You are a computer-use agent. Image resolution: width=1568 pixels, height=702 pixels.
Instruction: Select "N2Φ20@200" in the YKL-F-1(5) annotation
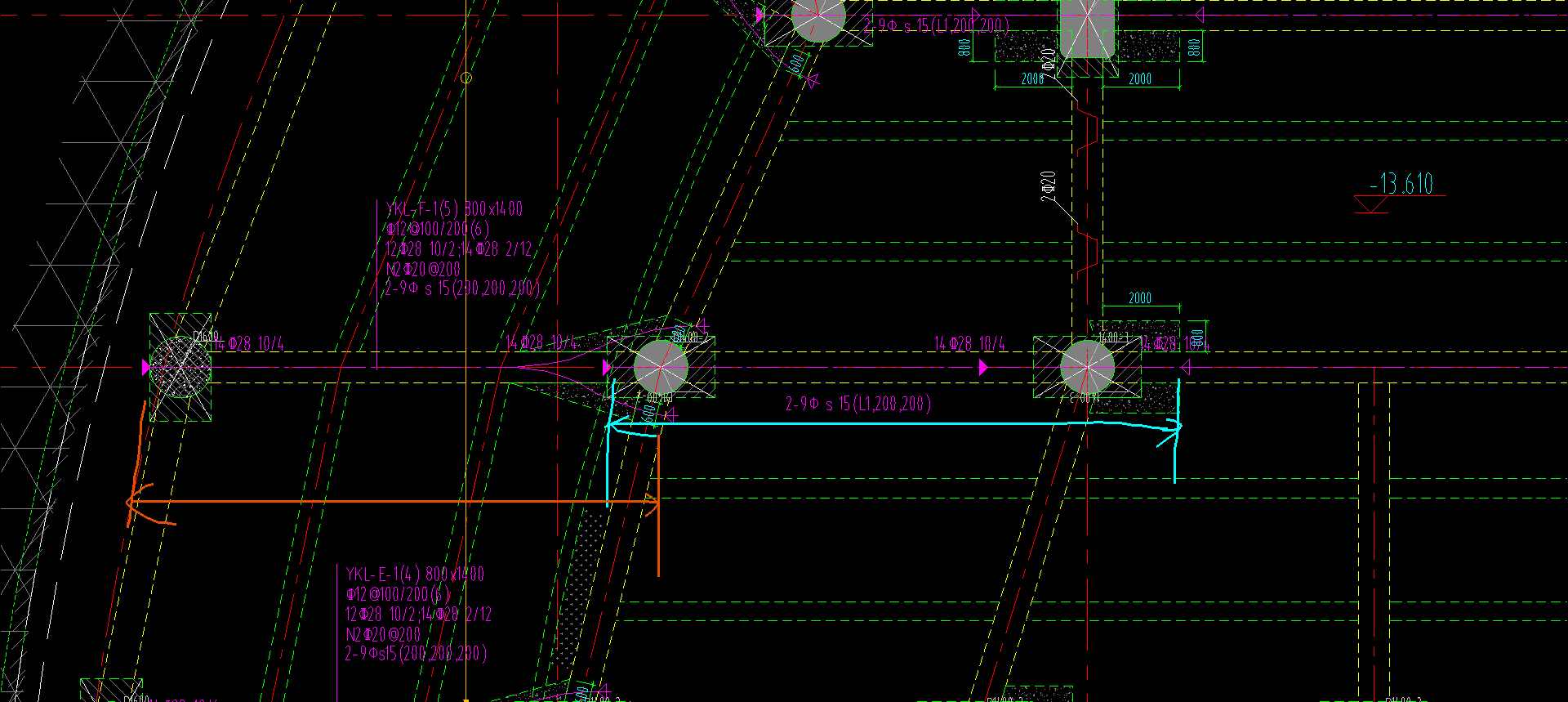click(x=423, y=269)
